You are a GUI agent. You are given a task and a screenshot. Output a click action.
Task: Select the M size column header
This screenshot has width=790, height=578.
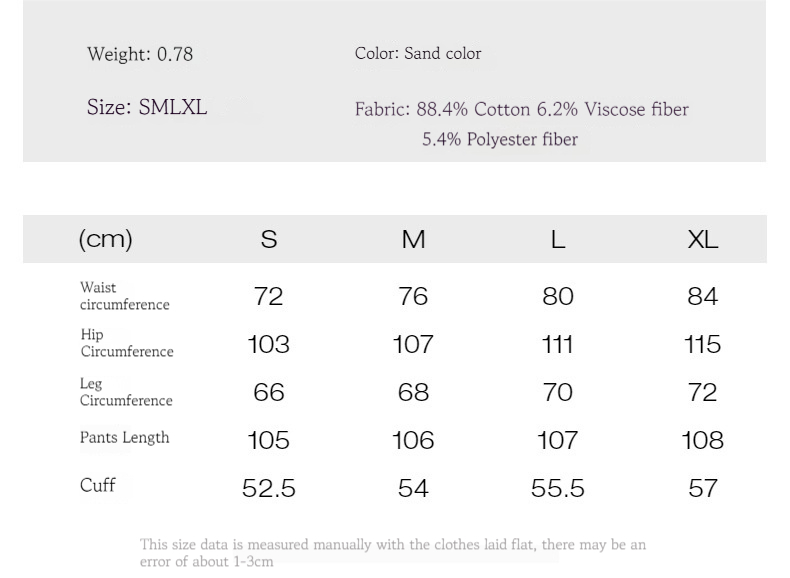pos(413,239)
